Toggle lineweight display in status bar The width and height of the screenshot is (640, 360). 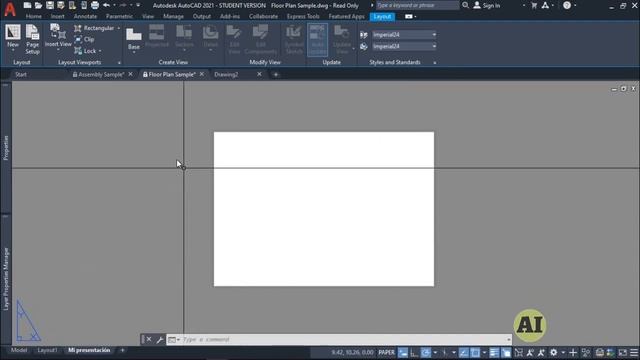[x=494, y=352]
